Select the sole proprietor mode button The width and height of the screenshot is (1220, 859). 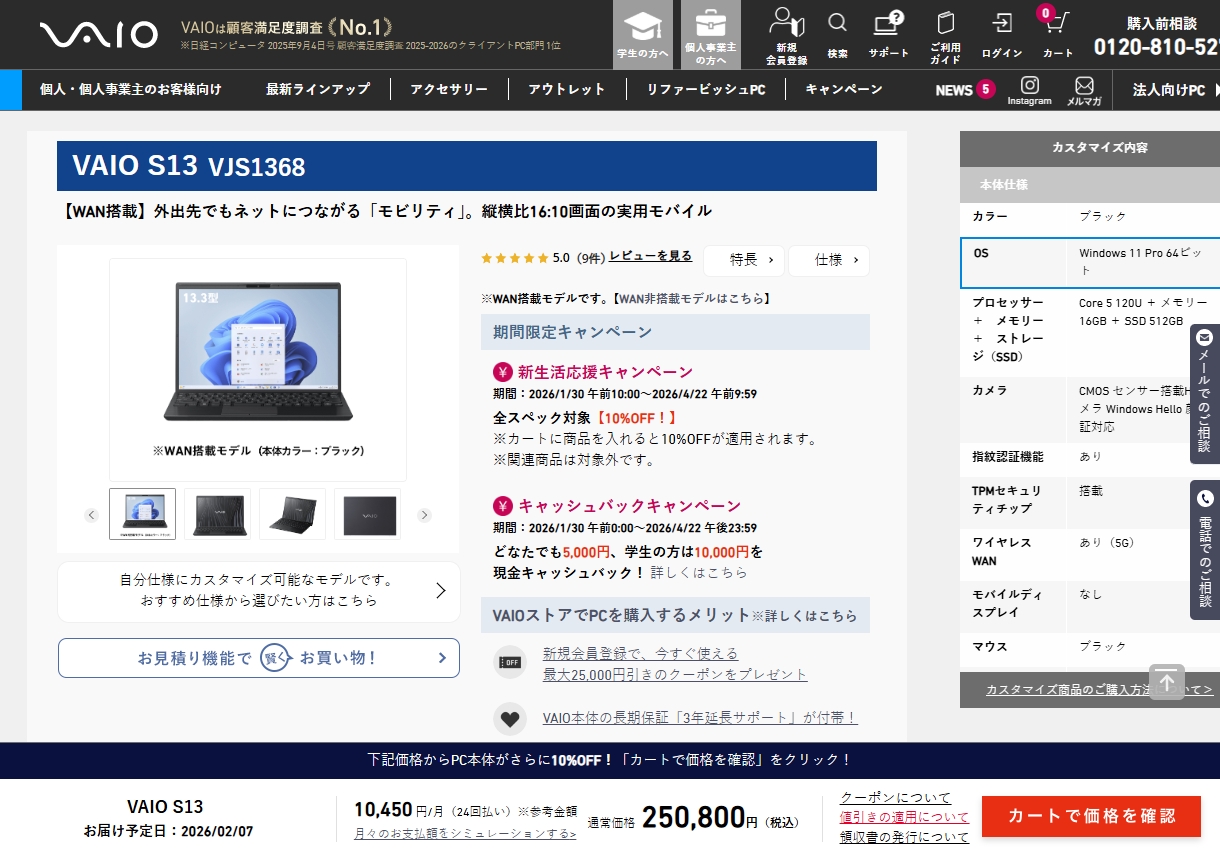click(x=711, y=35)
